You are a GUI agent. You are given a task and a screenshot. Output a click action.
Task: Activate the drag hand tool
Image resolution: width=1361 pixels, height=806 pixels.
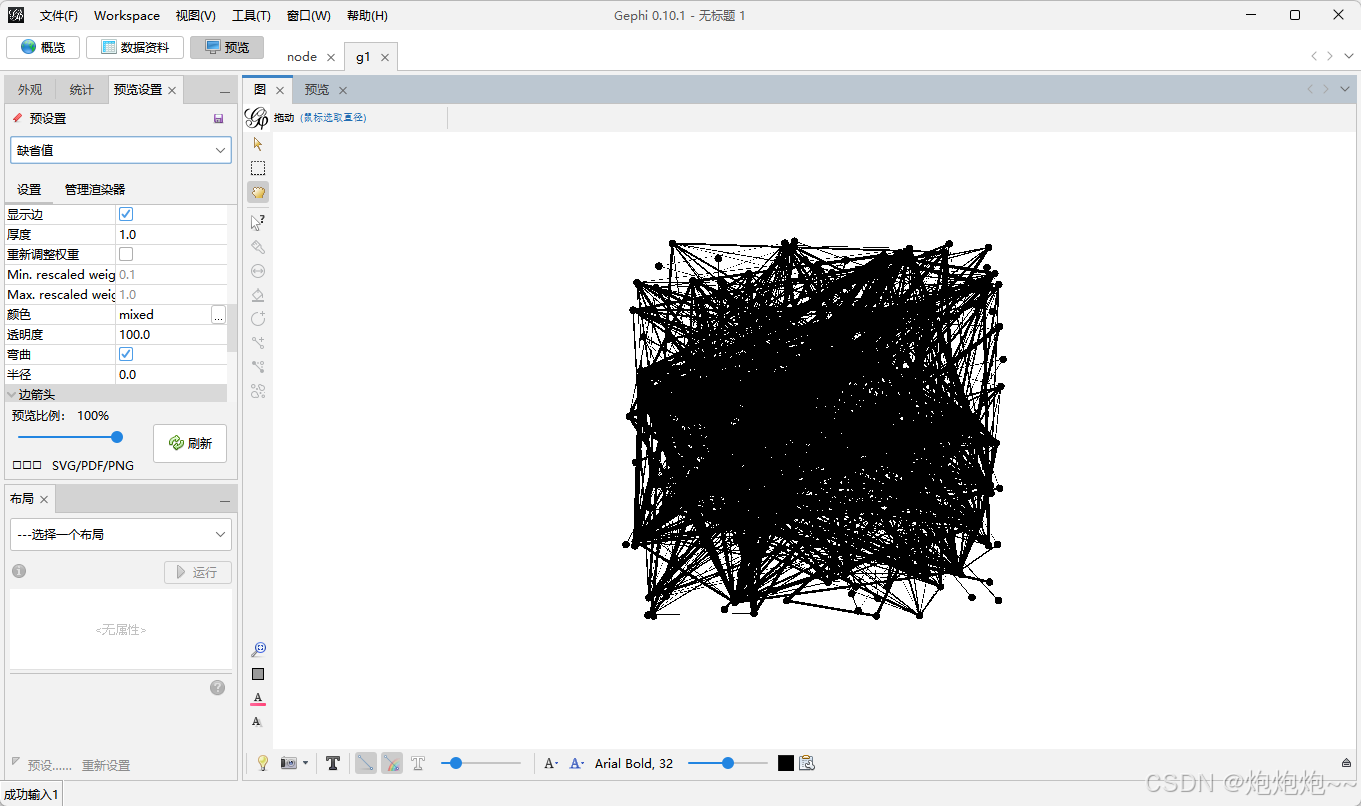point(258,192)
